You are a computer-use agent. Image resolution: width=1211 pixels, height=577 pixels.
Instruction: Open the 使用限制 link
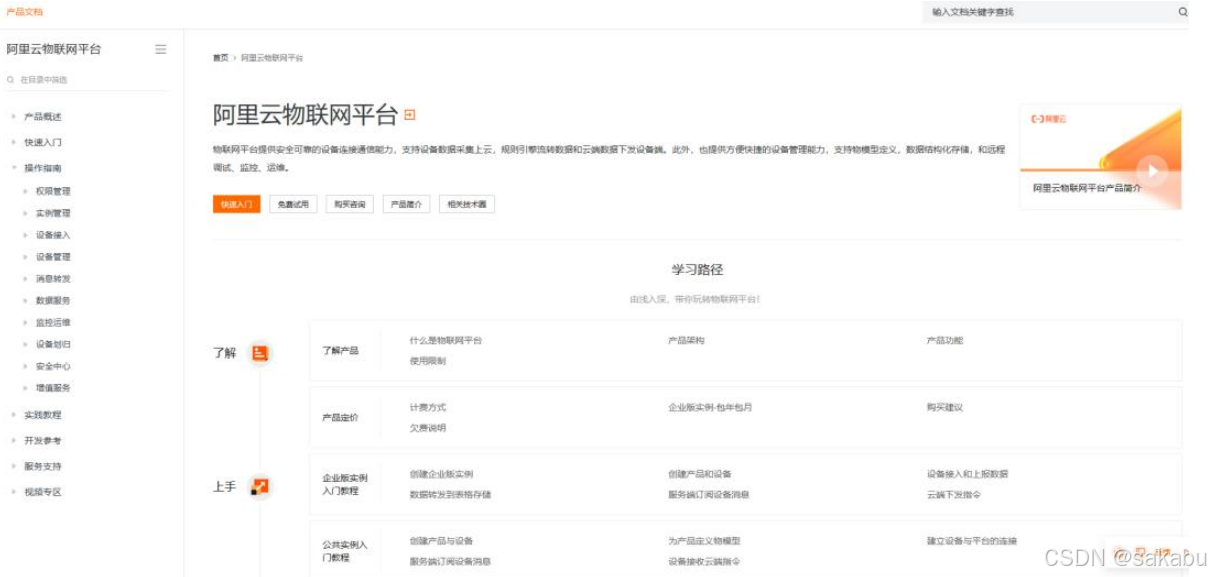[428, 361]
